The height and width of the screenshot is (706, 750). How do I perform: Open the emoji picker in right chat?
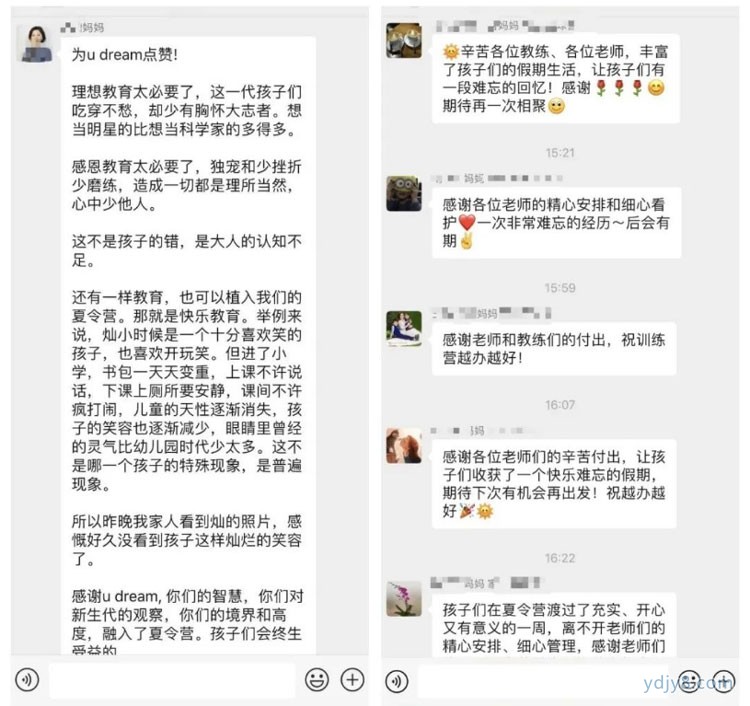[689, 682]
